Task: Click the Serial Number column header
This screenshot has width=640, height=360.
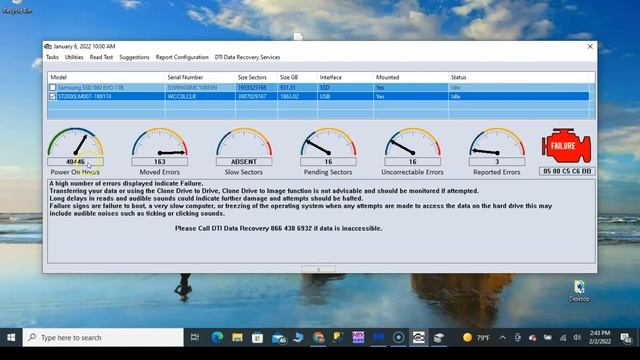Action: [x=200, y=77]
